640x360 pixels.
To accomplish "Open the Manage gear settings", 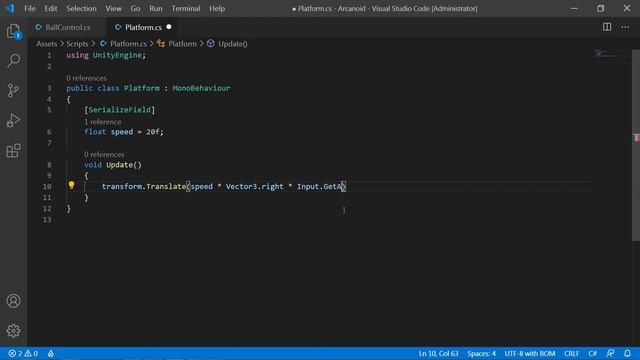I will point(13,331).
